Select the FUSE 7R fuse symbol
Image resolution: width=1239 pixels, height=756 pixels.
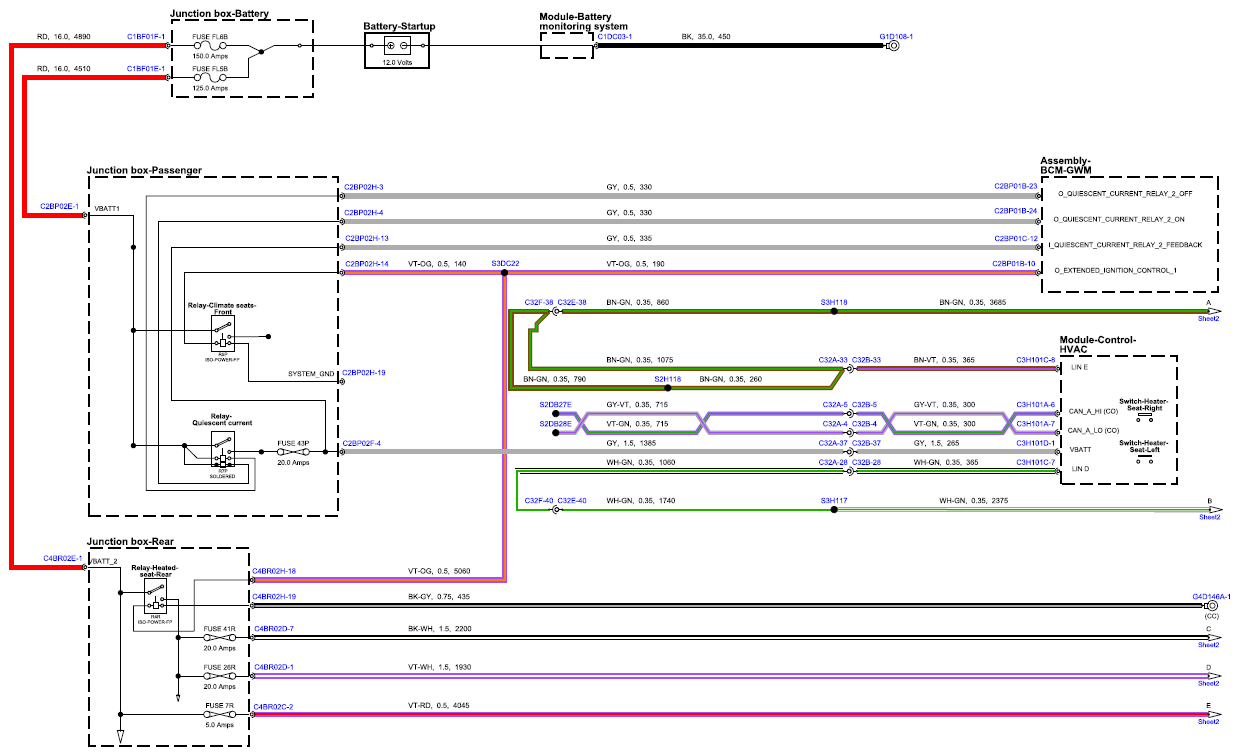click(220, 714)
